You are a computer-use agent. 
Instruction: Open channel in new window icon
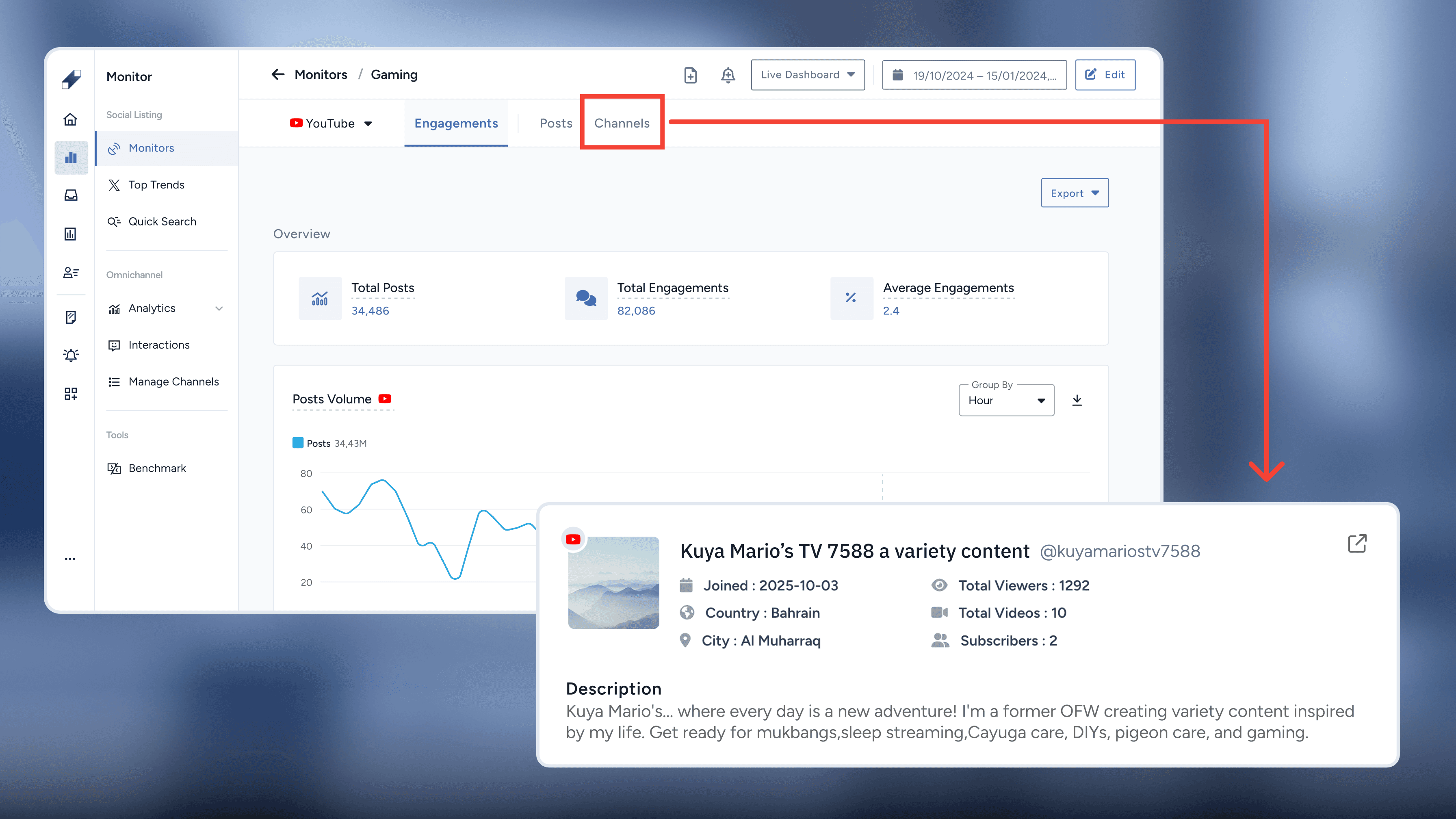click(x=1356, y=544)
